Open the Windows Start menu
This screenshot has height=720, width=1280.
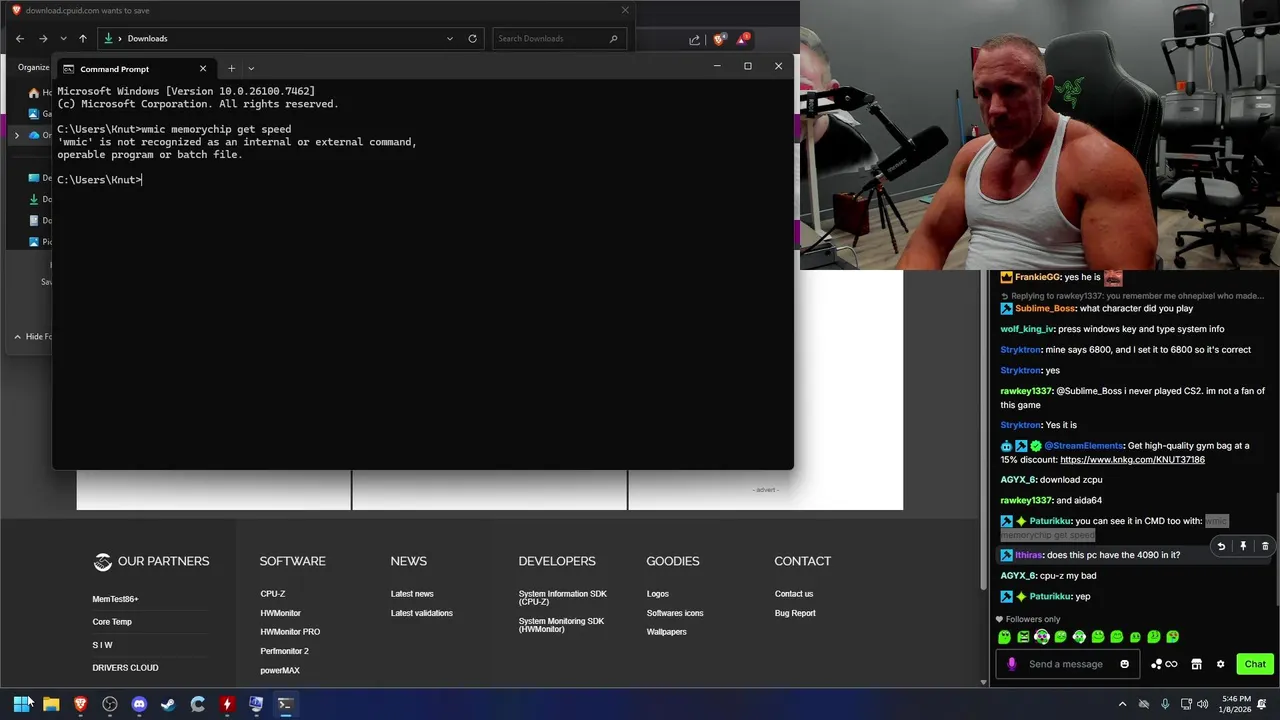22,704
